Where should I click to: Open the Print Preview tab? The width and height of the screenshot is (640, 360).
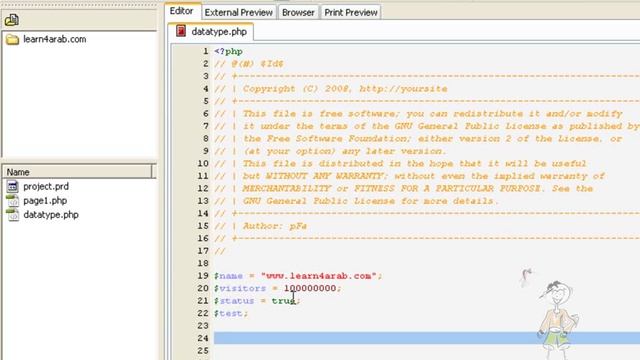[351, 13]
